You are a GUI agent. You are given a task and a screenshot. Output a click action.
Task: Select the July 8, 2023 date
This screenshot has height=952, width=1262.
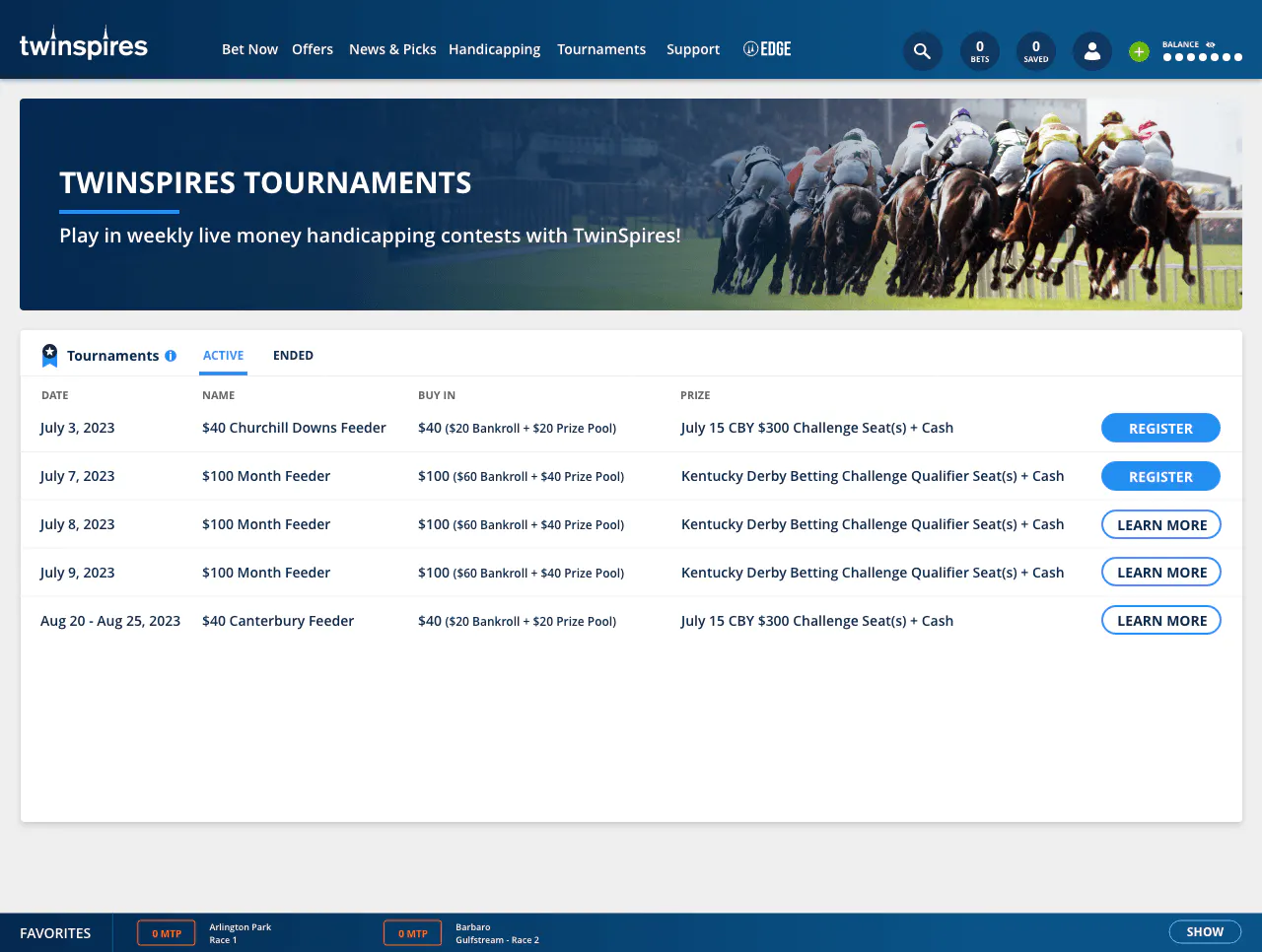[x=77, y=524]
